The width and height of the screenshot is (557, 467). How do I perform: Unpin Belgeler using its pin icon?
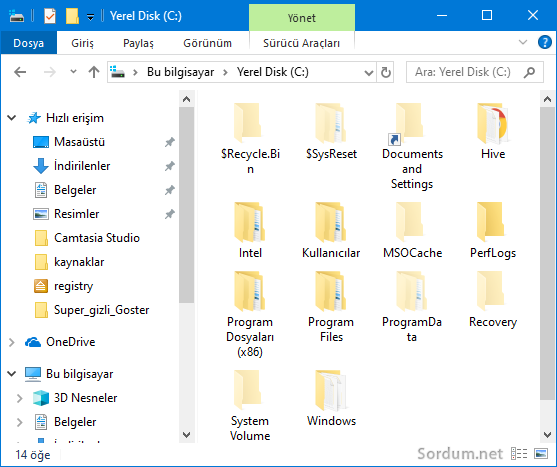pyautogui.click(x=170, y=190)
